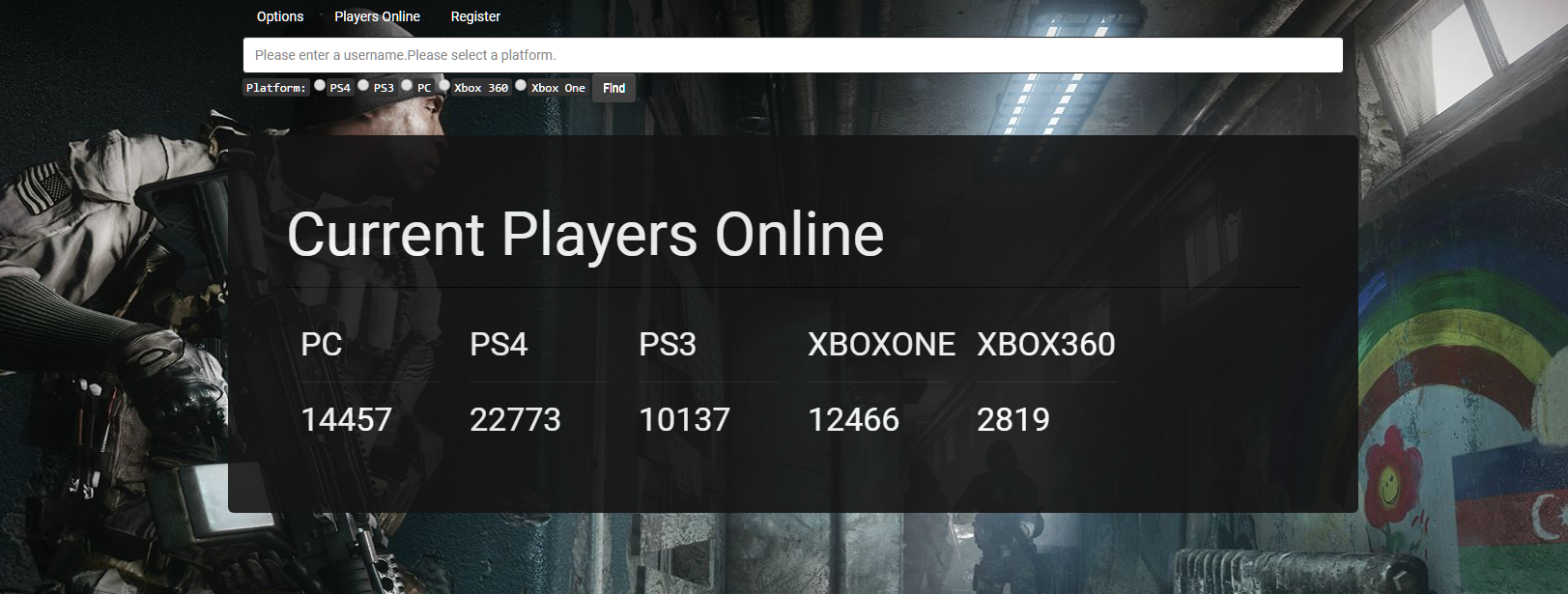Click the PS3 column header
The image size is (1568, 594).
click(x=668, y=344)
